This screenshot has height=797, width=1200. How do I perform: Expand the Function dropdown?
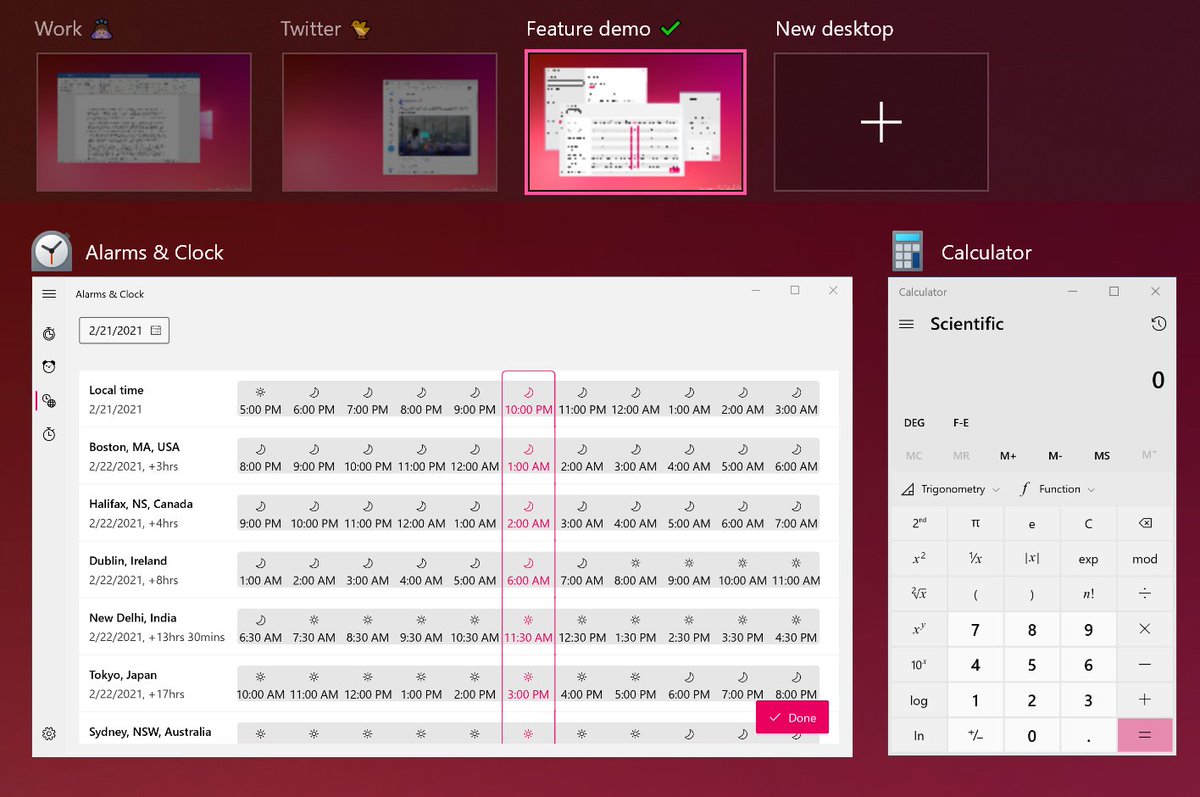(1058, 489)
